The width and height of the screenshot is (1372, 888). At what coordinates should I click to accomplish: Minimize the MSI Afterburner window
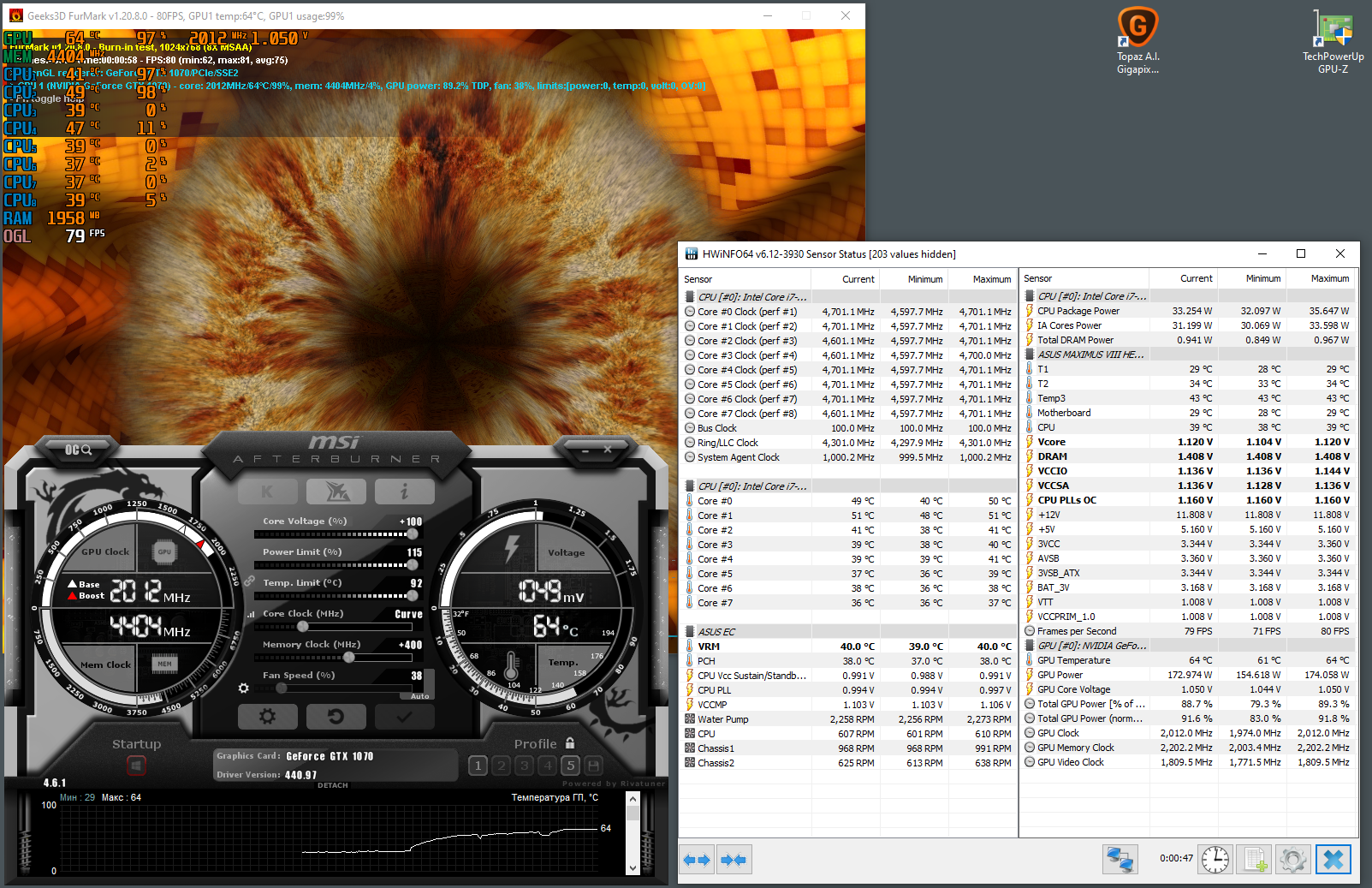[585, 450]
